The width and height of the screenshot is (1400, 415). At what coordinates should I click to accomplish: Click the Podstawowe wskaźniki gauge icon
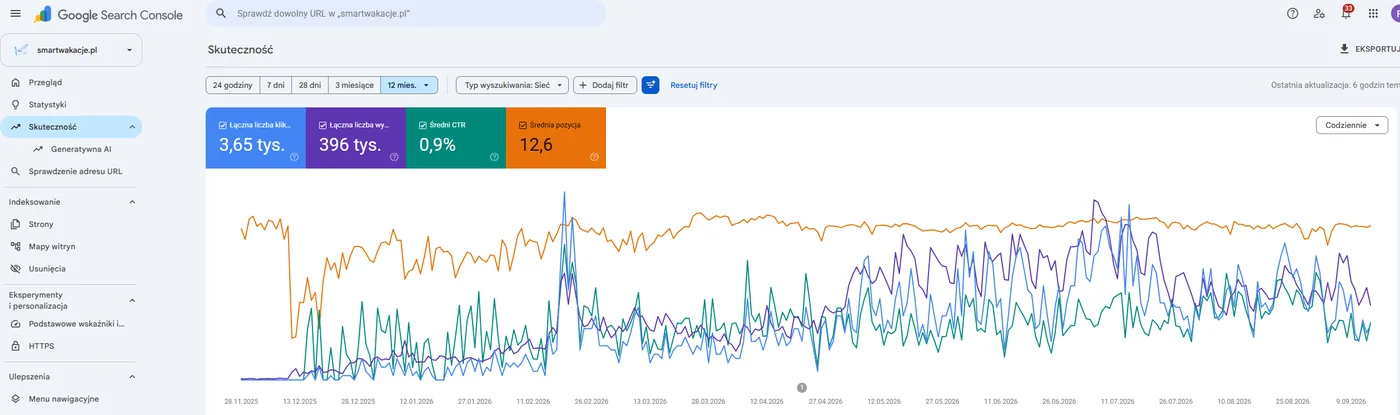15,323
